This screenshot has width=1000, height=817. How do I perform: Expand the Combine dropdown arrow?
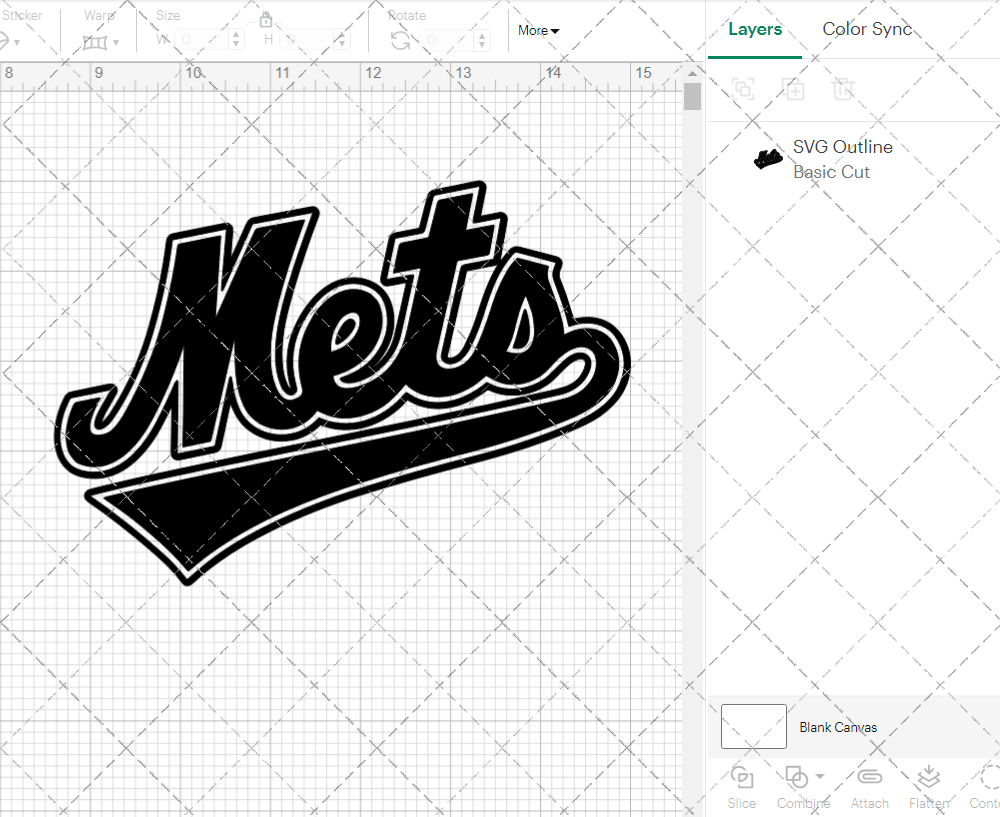pyautogui.click(x=820, y=776)
